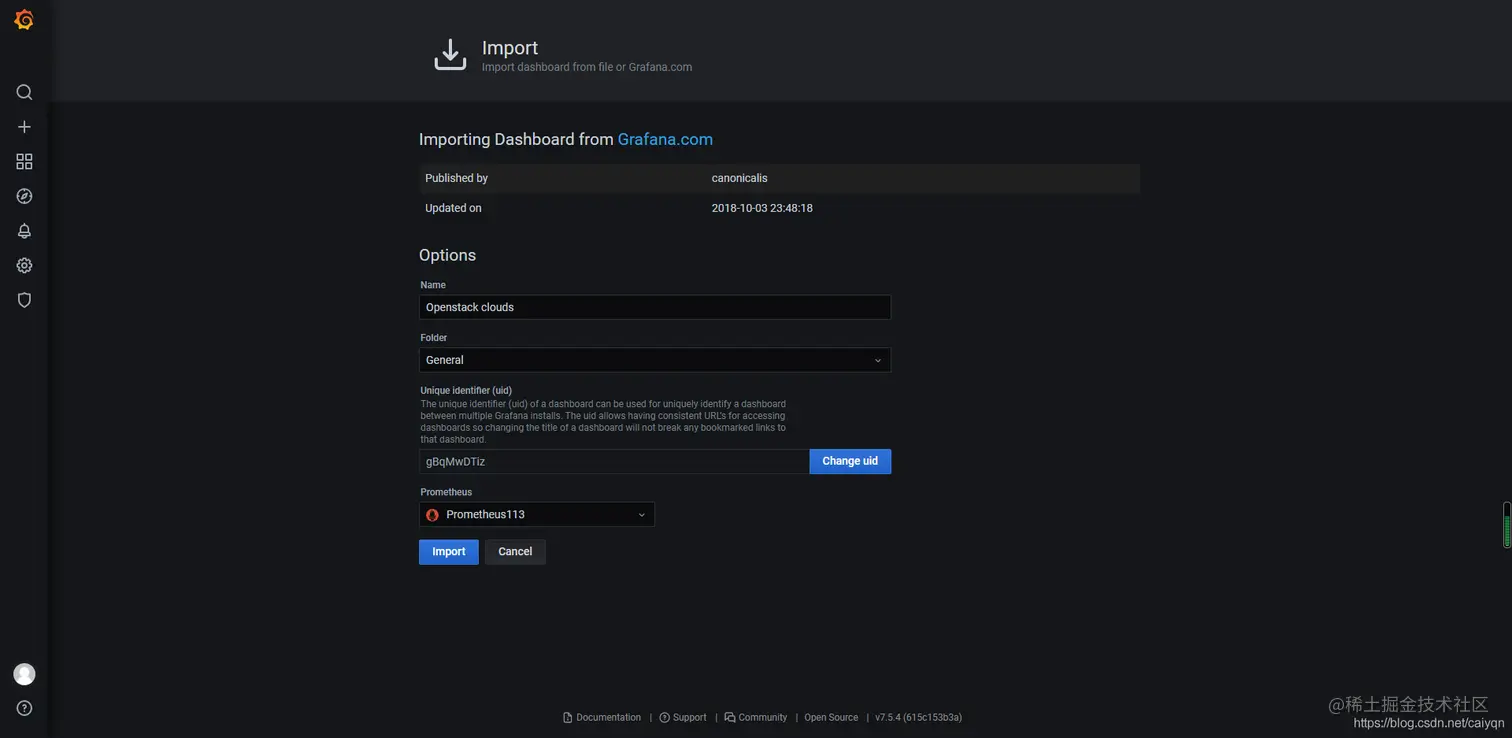Open the Community footer link

756,717
